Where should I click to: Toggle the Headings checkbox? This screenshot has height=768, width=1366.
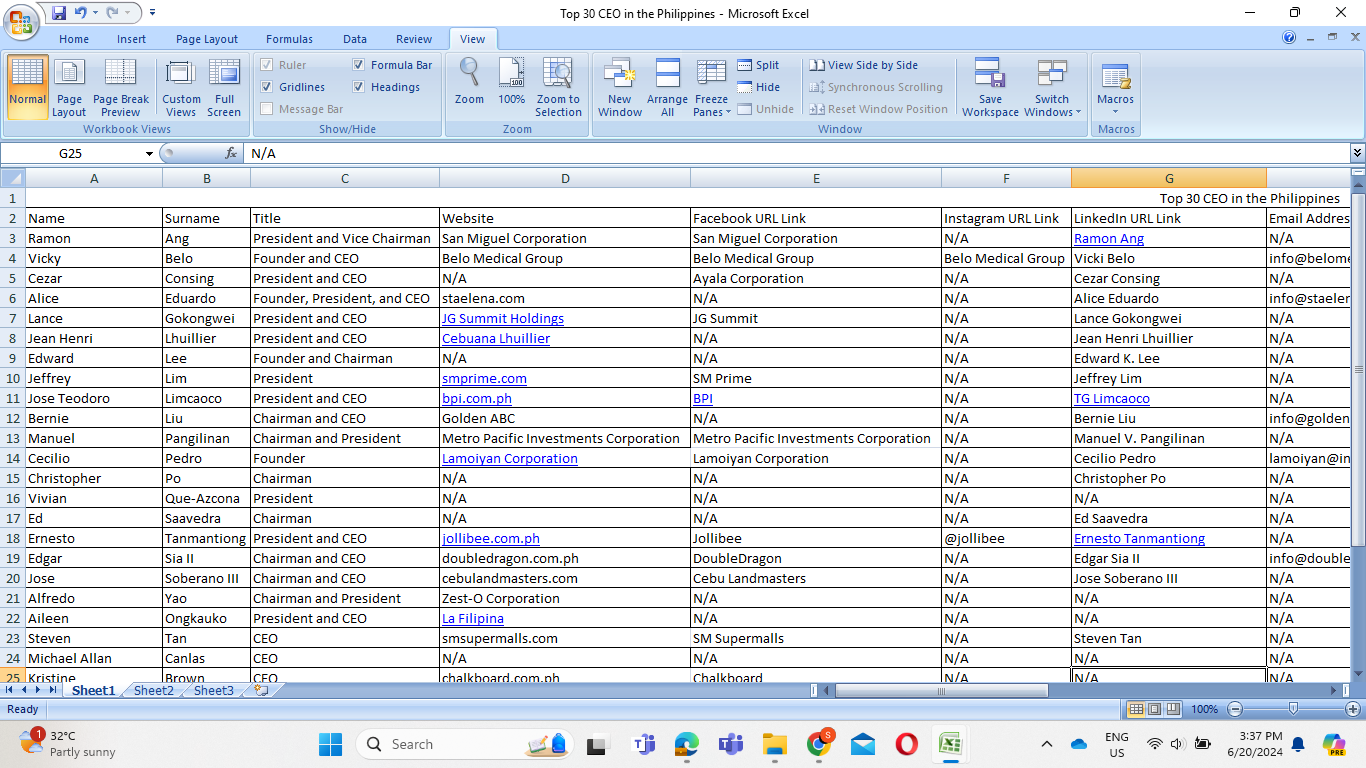pyautogui.click(x=359, y=87)
